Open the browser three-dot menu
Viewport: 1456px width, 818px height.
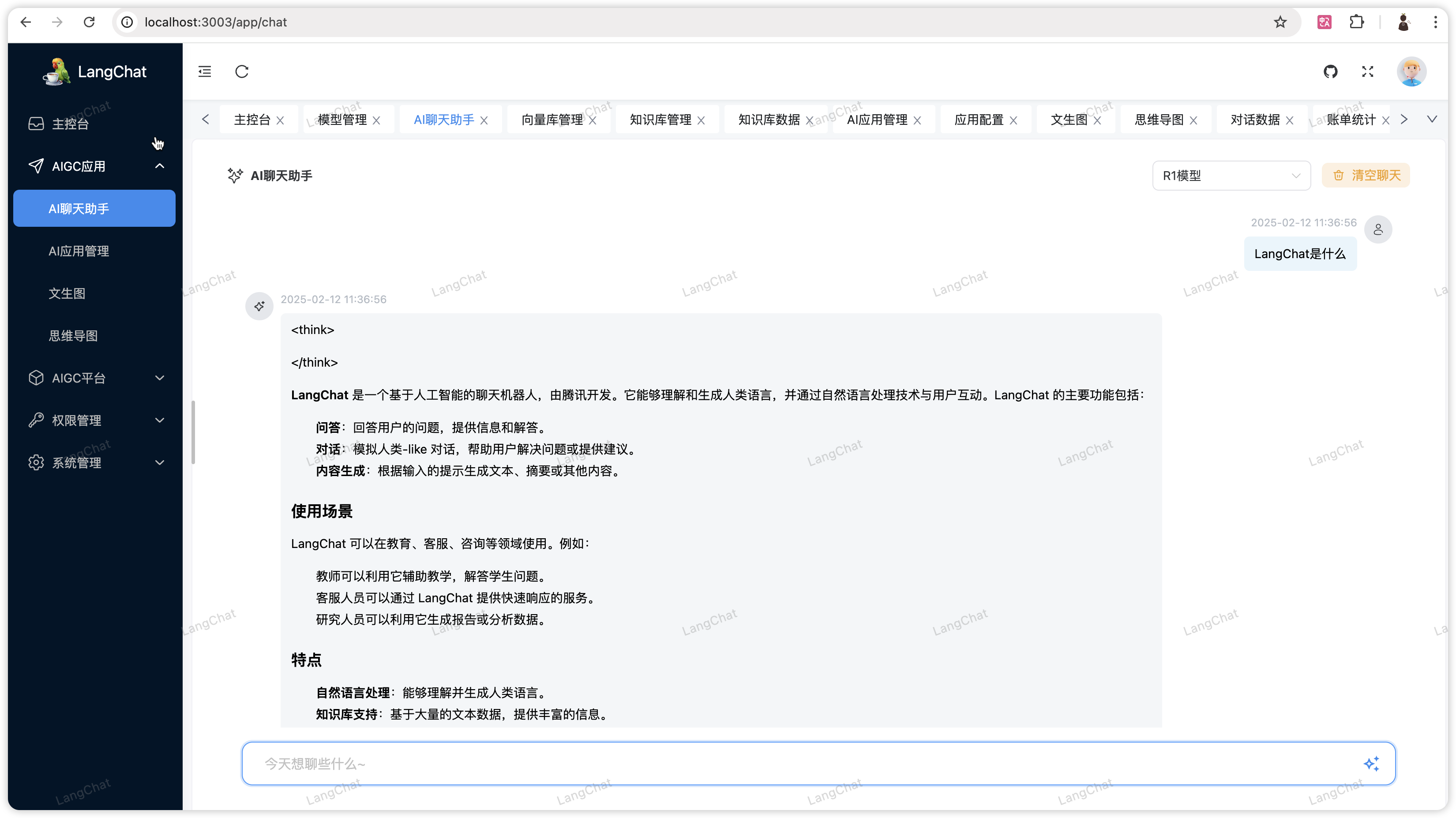coord(1436,22)
